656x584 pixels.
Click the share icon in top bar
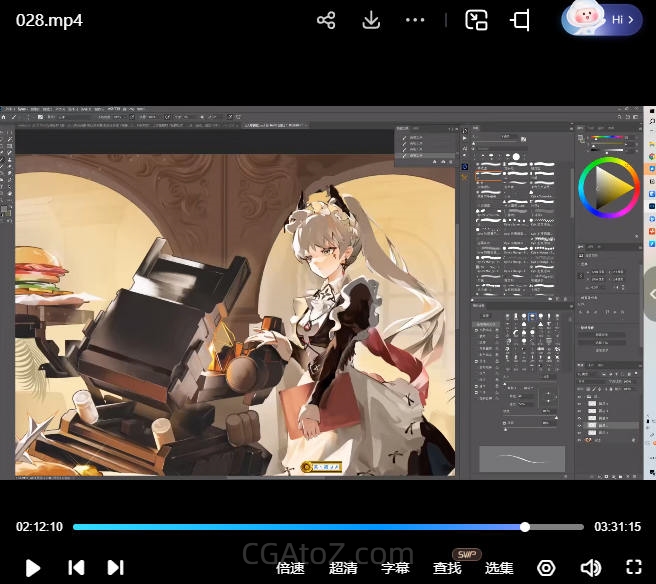[x=326, y=20]
